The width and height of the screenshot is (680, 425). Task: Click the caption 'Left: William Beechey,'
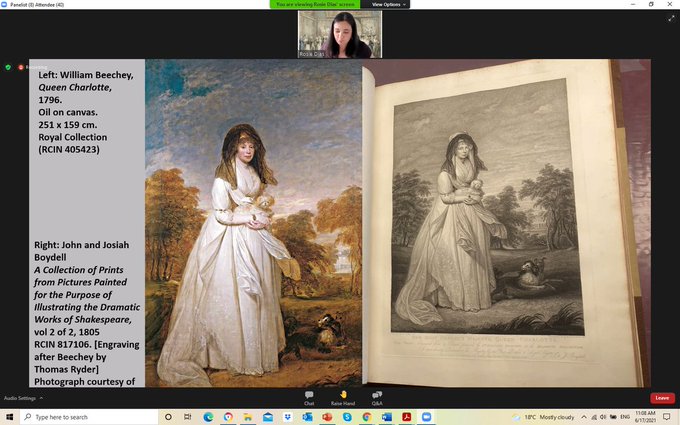coord(86,75)
